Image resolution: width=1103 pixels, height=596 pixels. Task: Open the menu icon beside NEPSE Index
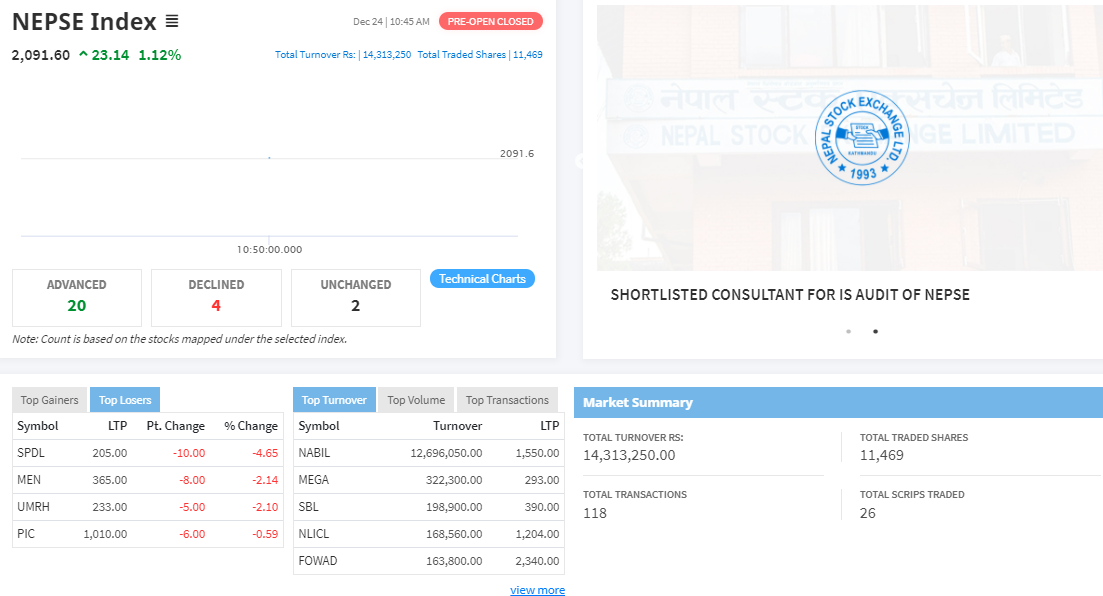(172, 21)
